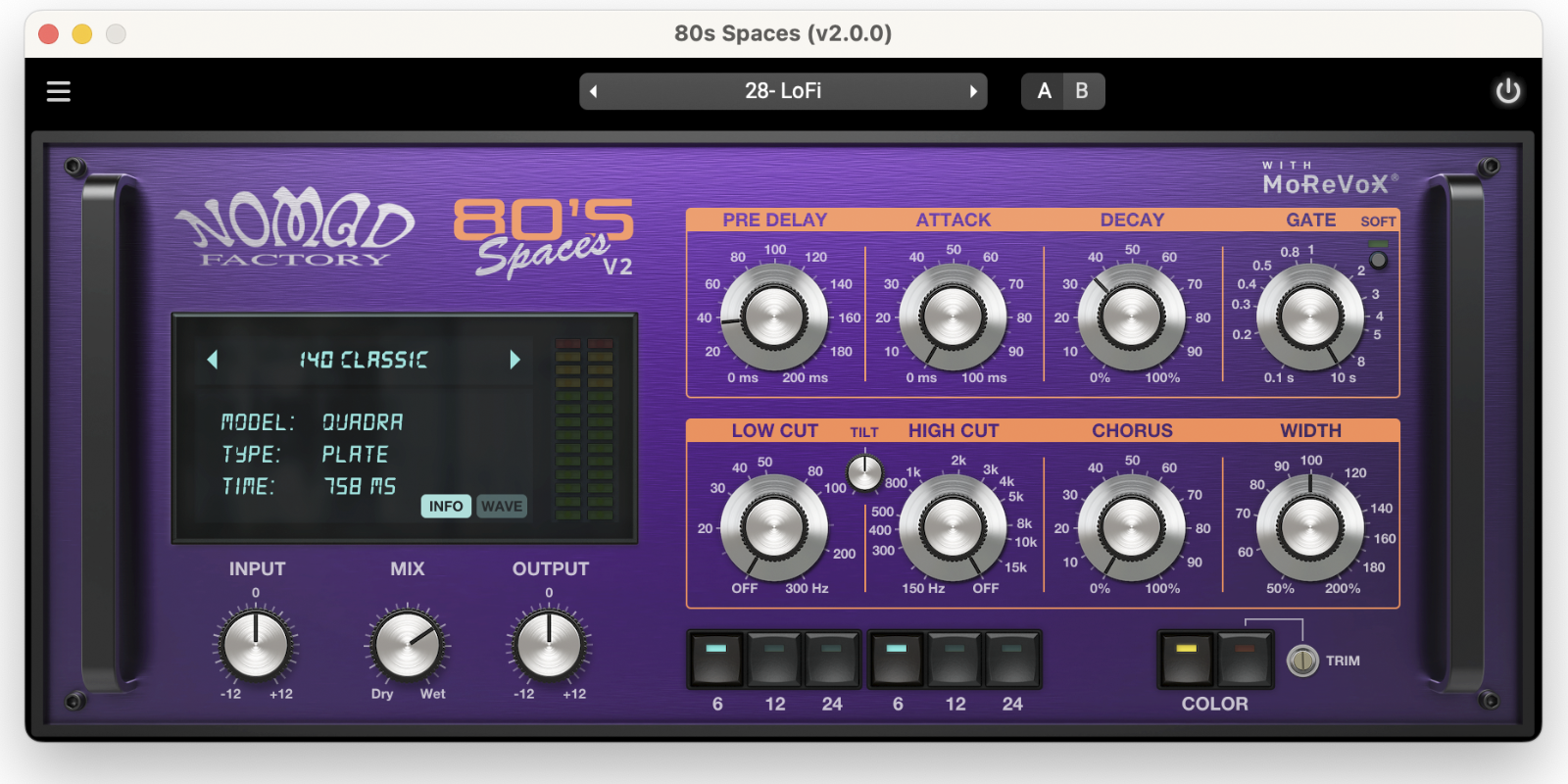Image resolution: width=1568 pixels, height=784 pixels.
Task: Toggle the yellow COLOR button
Action: point(1187,659)
